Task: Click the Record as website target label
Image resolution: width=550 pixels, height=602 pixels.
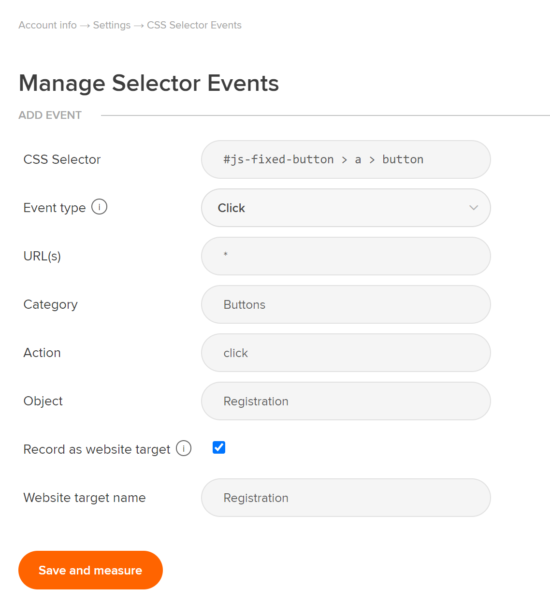Action: click(x=97, y=449)
